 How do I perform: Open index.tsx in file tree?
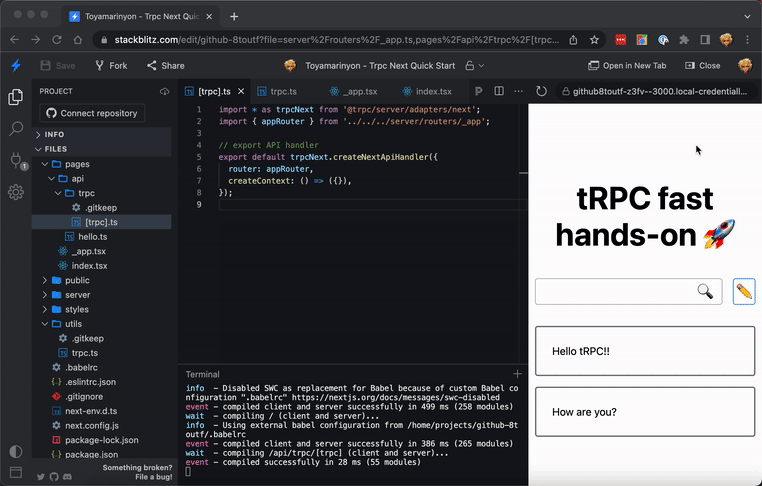point(101,266)
